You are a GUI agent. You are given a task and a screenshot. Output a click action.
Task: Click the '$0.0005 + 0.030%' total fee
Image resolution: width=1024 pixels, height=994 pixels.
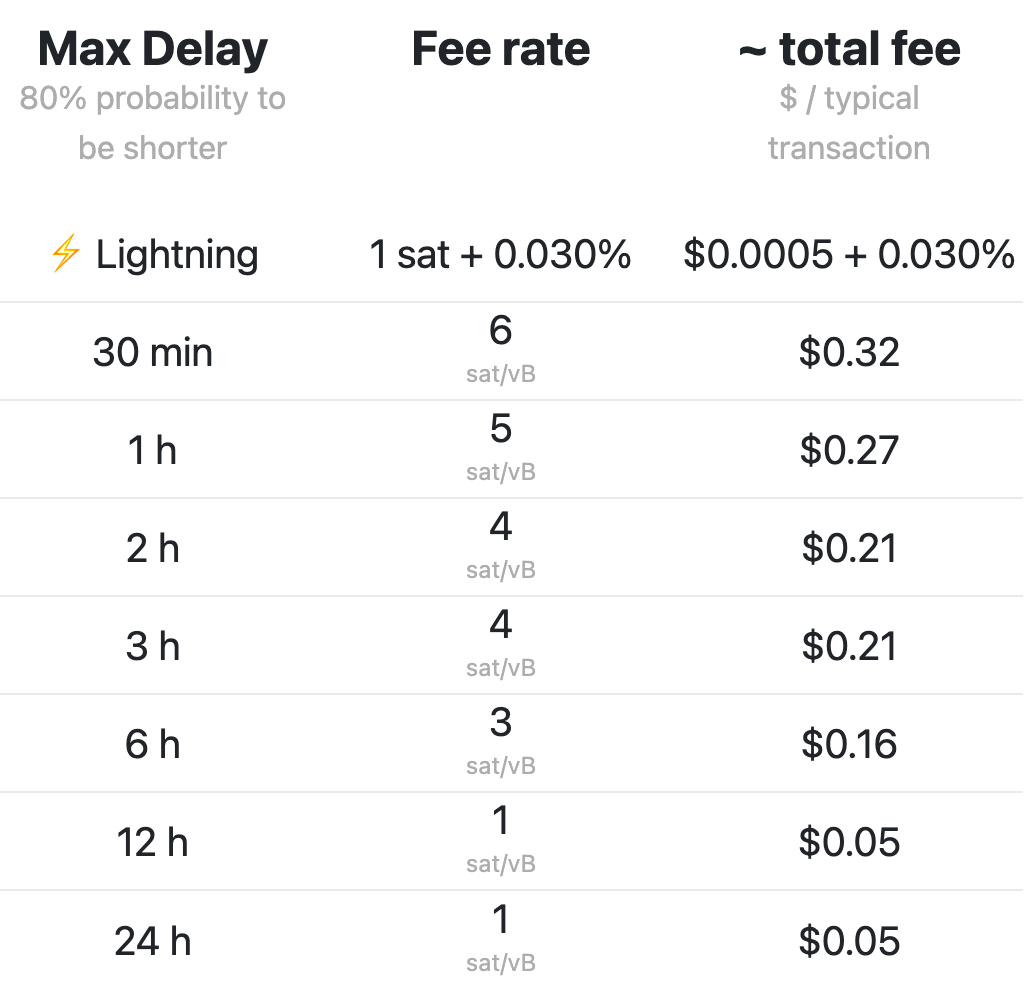849,255
